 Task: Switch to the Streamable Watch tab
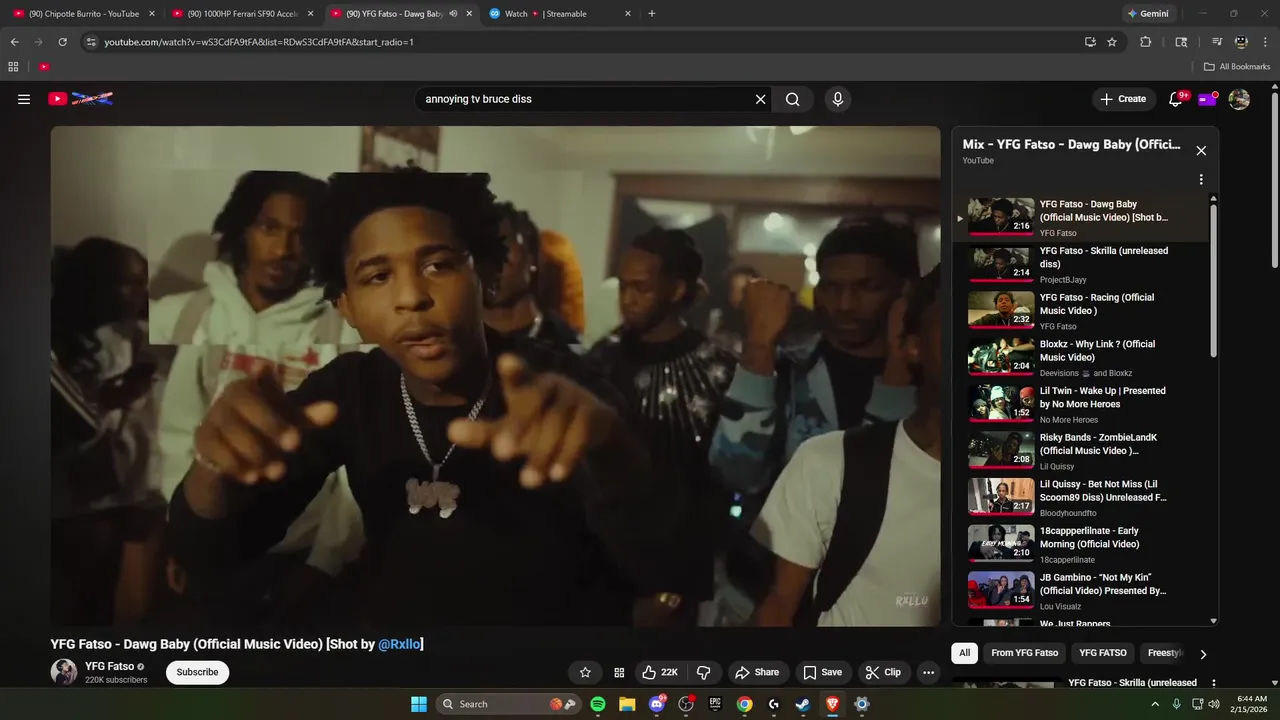[x=559, y=14]
